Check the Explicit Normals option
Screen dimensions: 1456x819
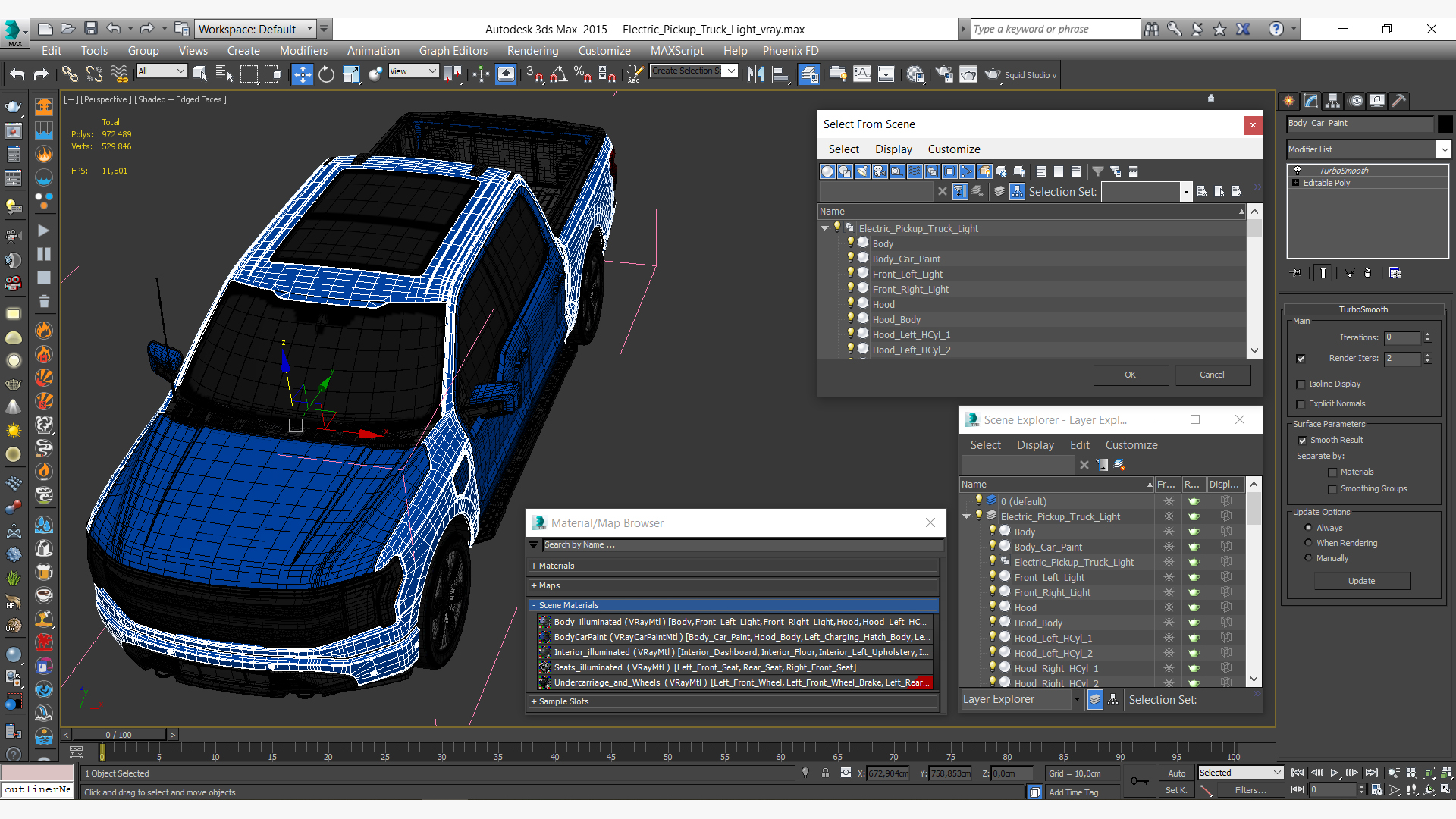click(x=1301, y=404)
